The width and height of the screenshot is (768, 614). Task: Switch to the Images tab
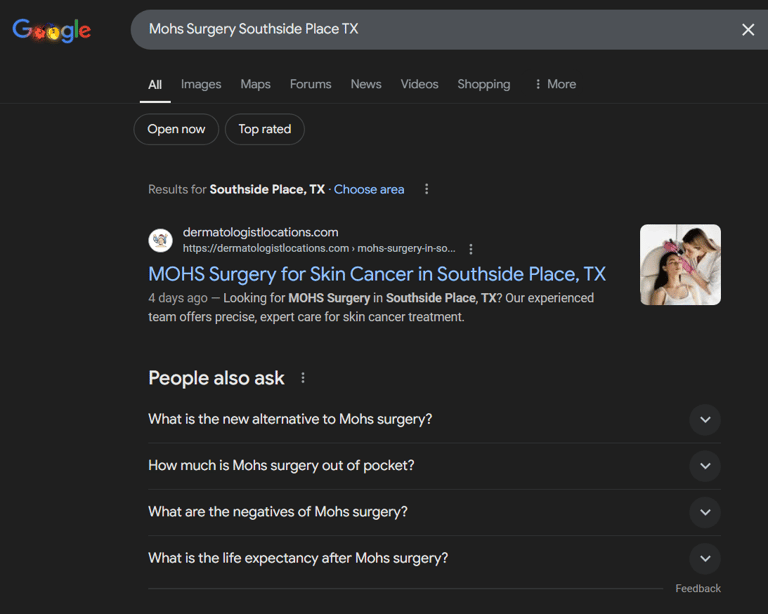click(x=201, y=84)
